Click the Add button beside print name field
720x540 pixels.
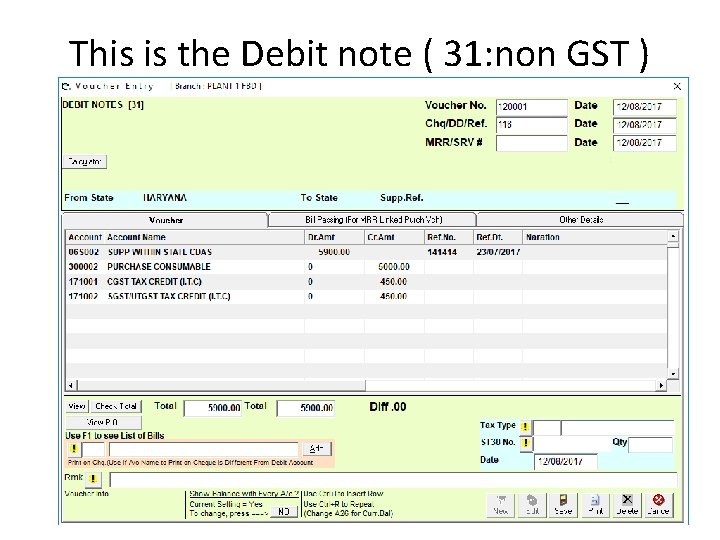[x=317, y=449]
